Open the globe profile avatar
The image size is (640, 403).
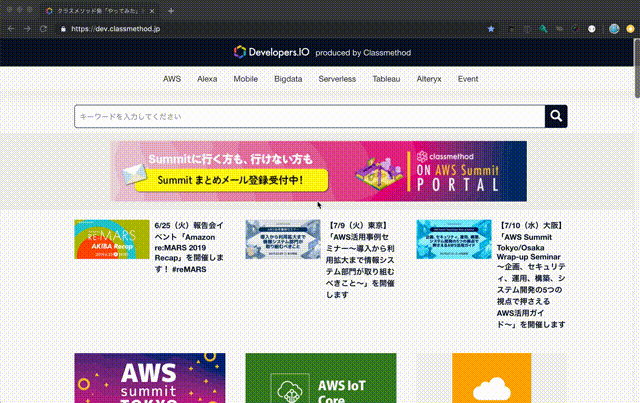coord(614,29)
